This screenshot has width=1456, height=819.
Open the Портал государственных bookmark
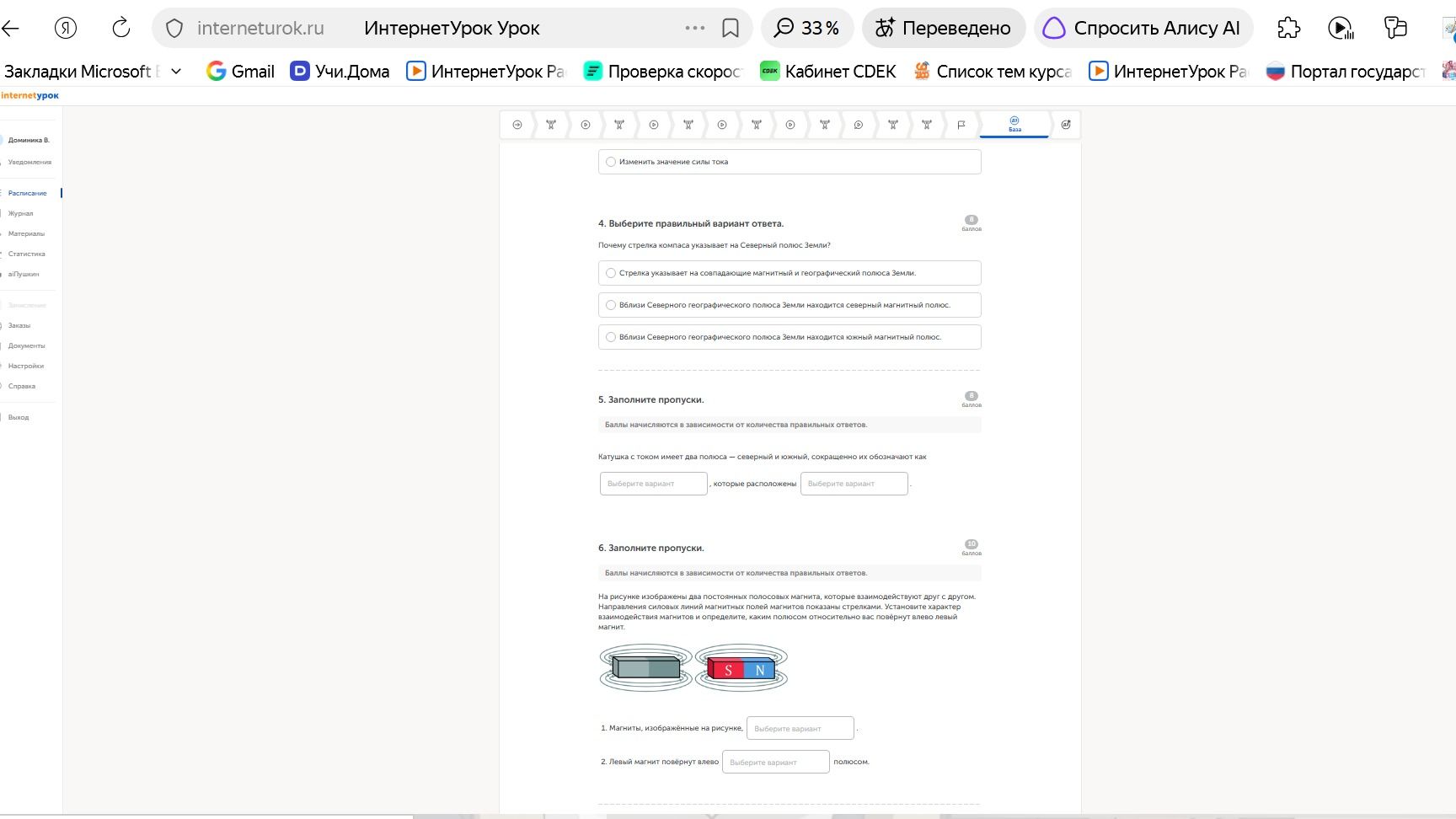[1346, 72]
